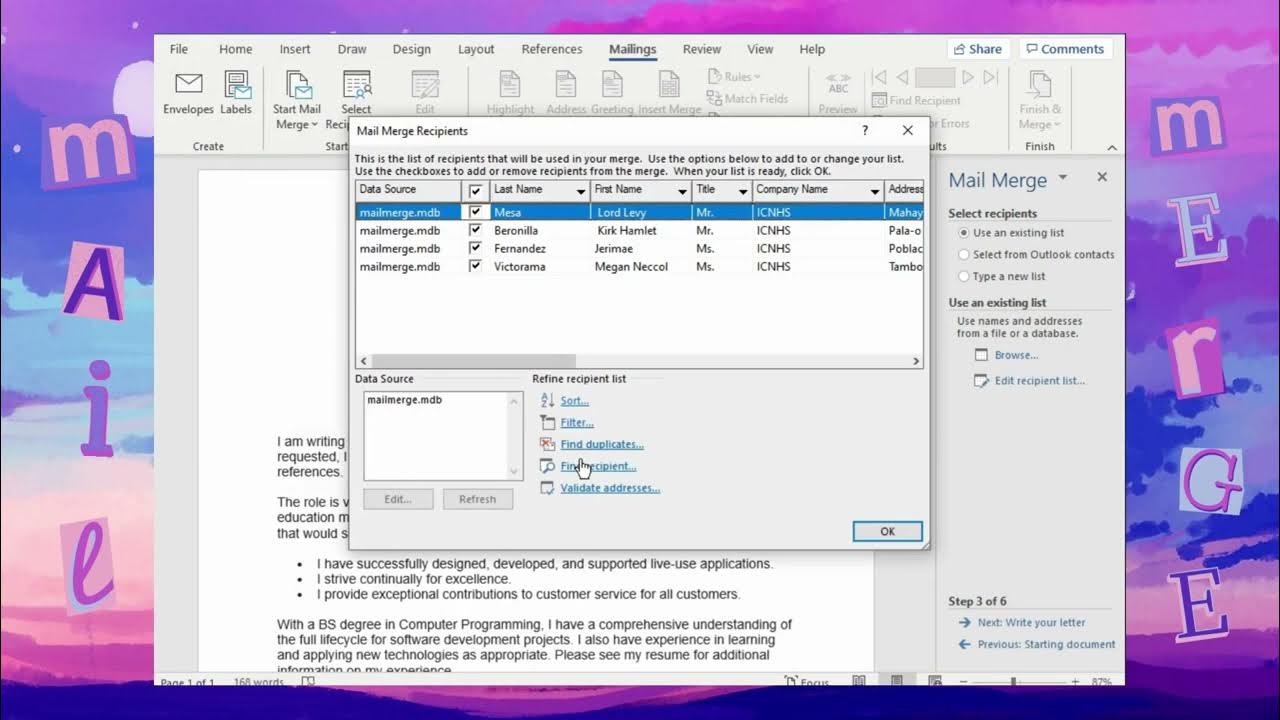The width and height of the screenshot is (1280, 720).
Task: Click the Validate addresses... link
Action: (610, 489)
